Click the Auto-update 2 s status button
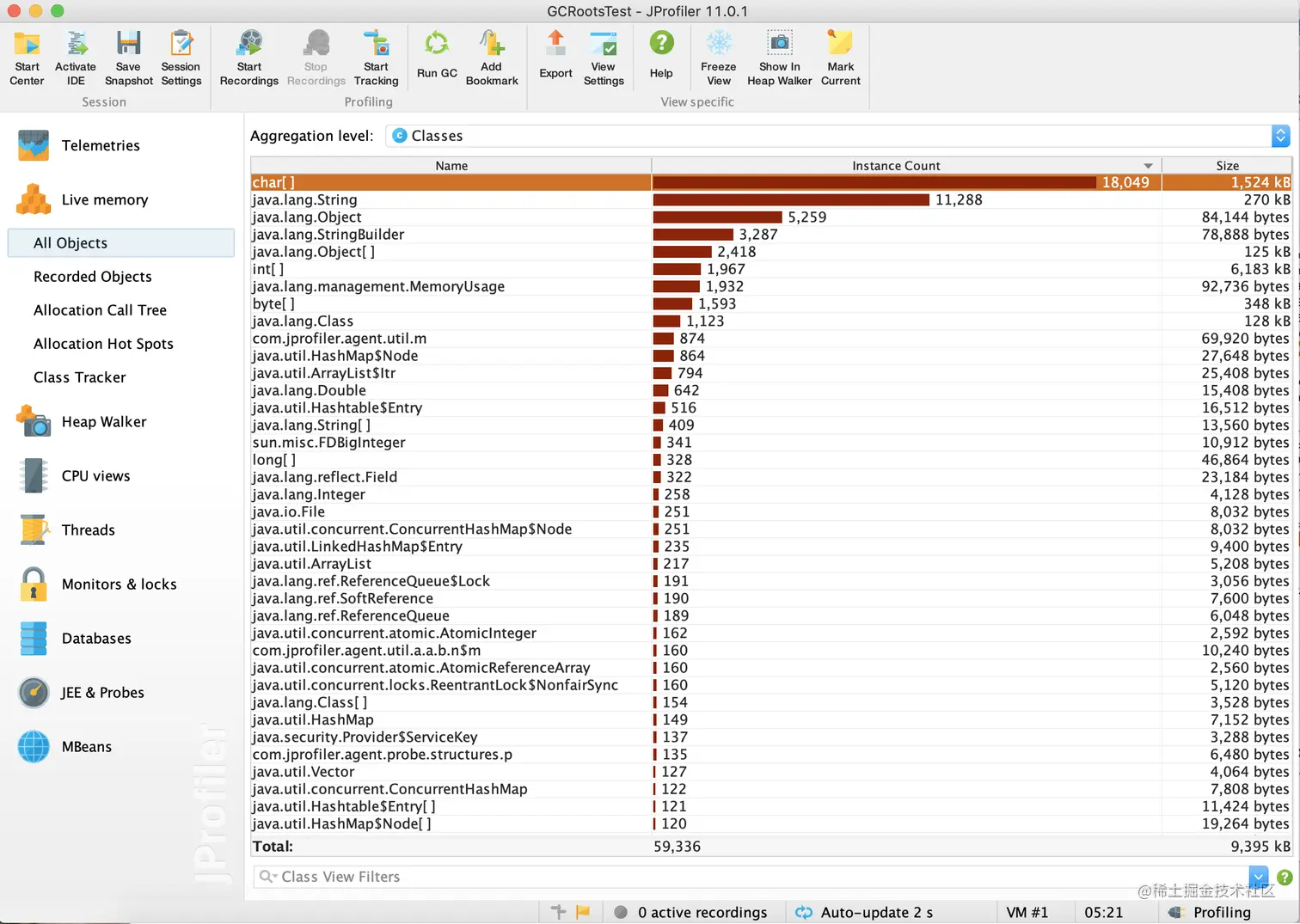Viewport: 1300px width, 924px height. point(865,912)
